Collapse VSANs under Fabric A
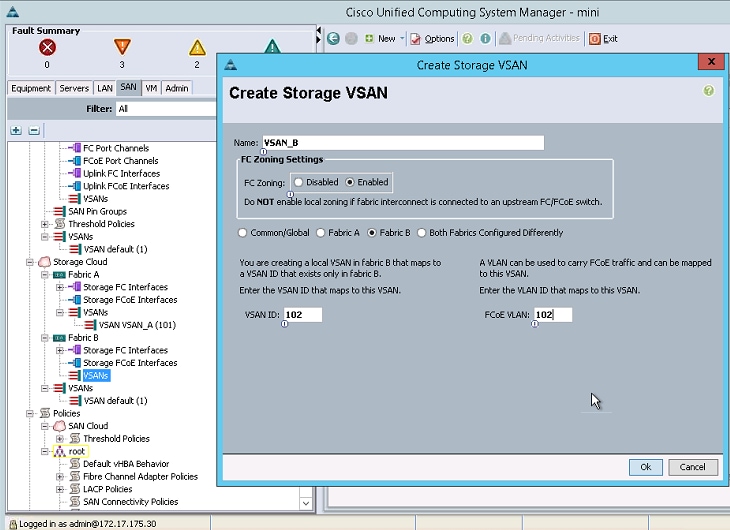The height and width of the screenshot is (530, 730). pyautogui.click(x=60, y=313)
